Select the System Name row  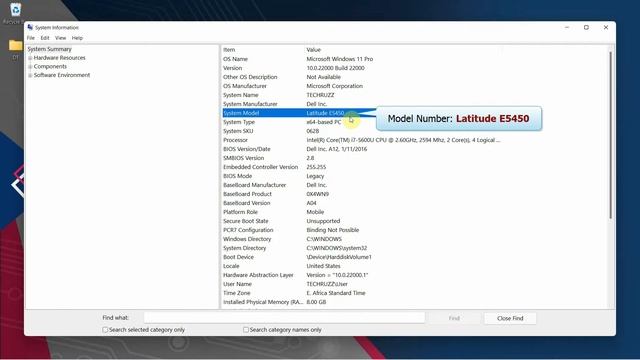pos(414,95)
